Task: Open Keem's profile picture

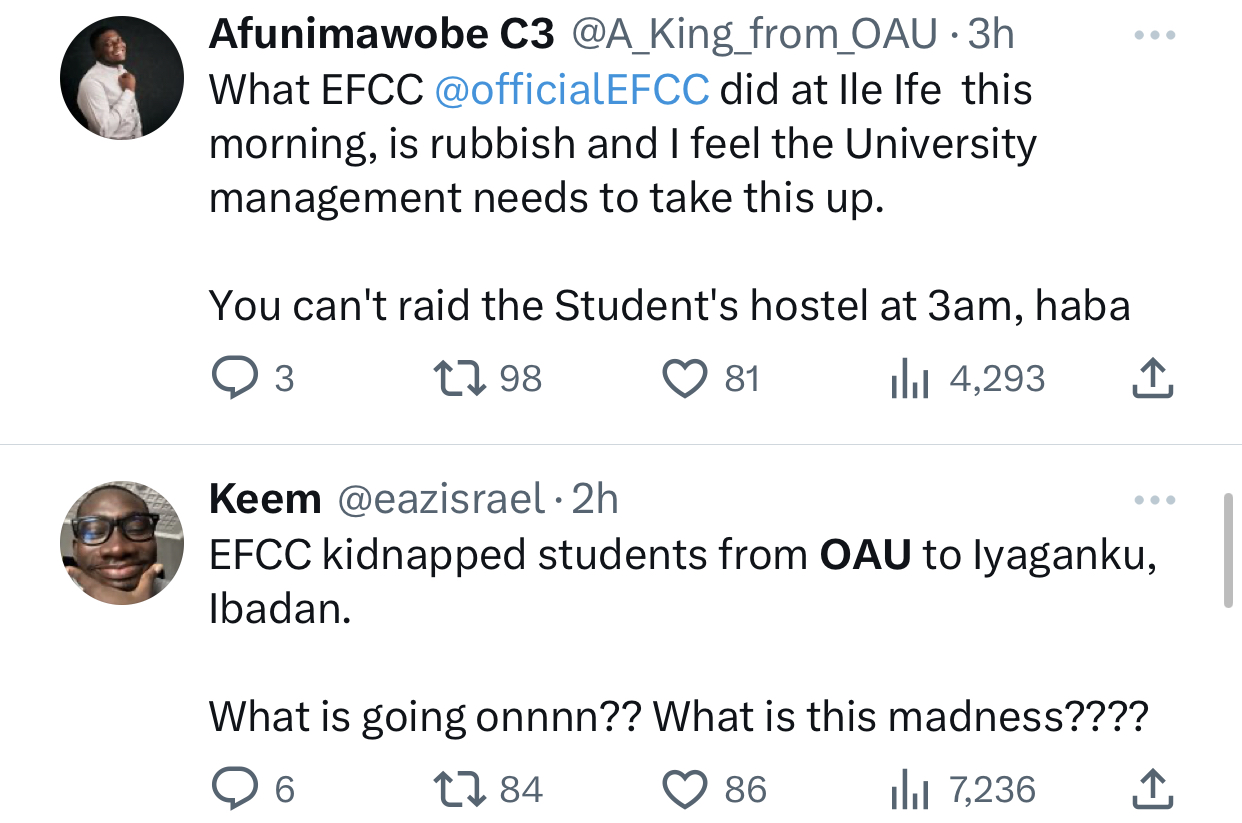Action: [122, 542]
